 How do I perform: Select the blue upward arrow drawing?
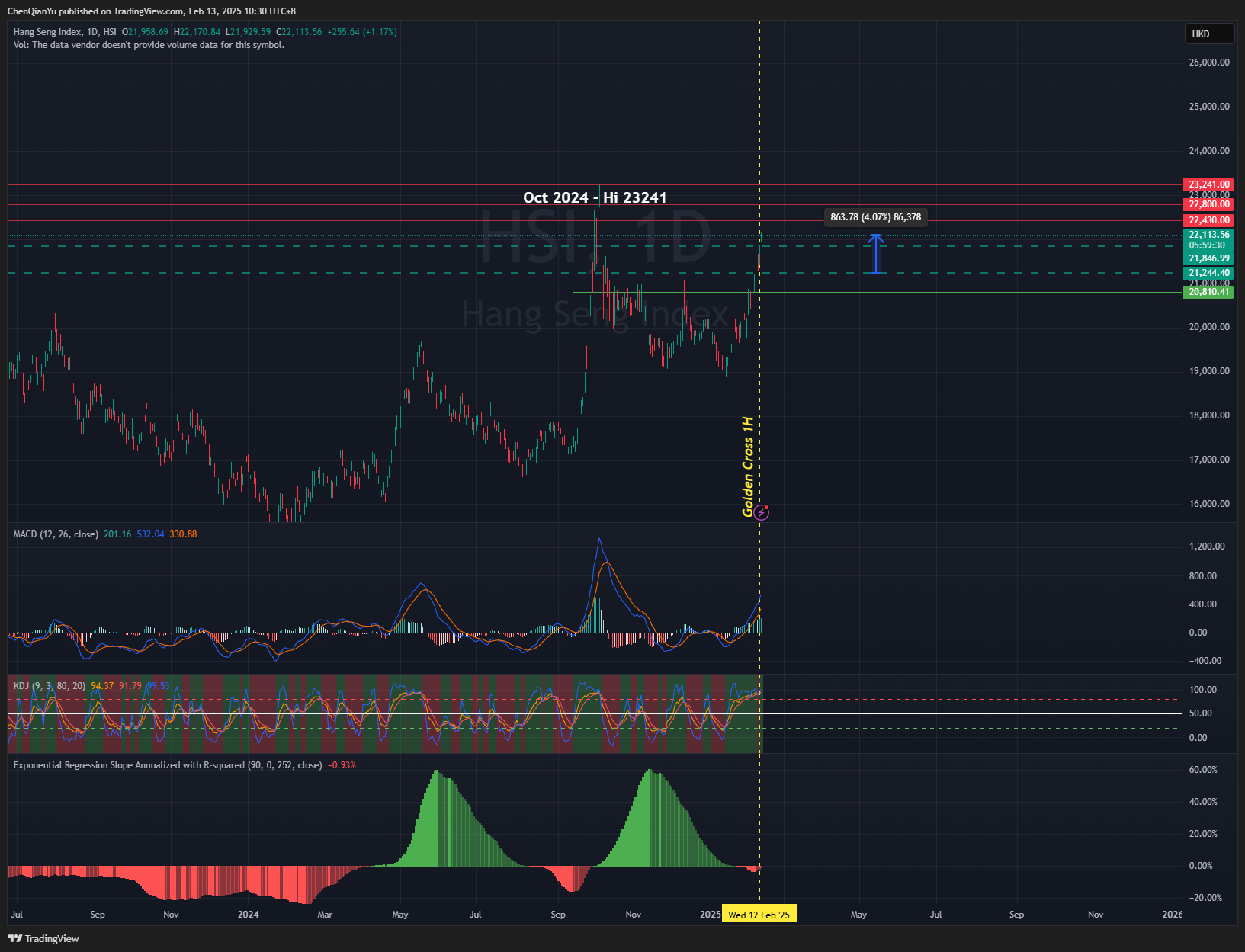(876, 254)
